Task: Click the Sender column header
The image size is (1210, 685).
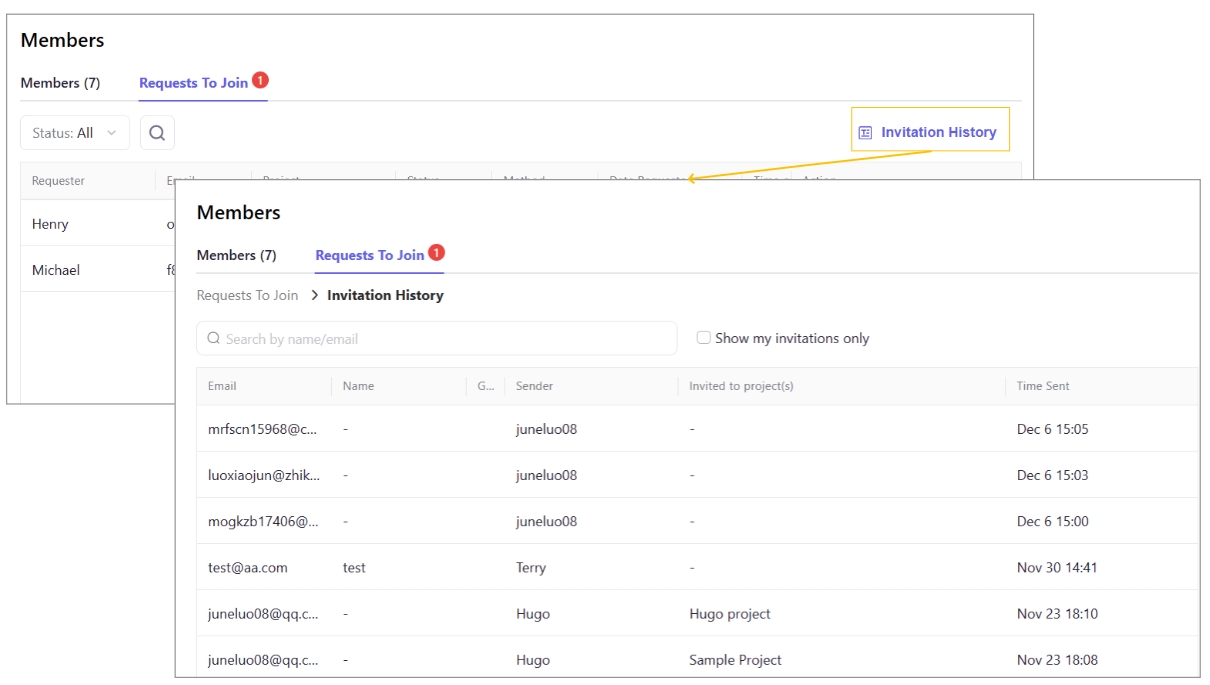Action: (534, 386)
